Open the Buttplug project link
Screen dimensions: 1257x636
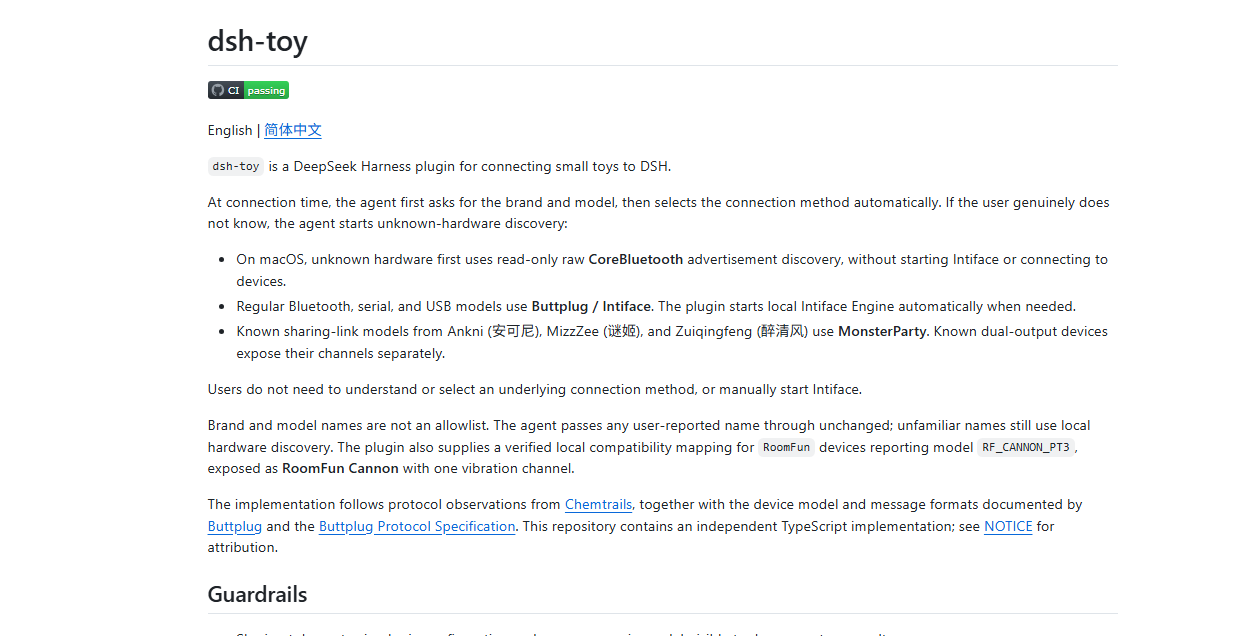coord(235,526)
